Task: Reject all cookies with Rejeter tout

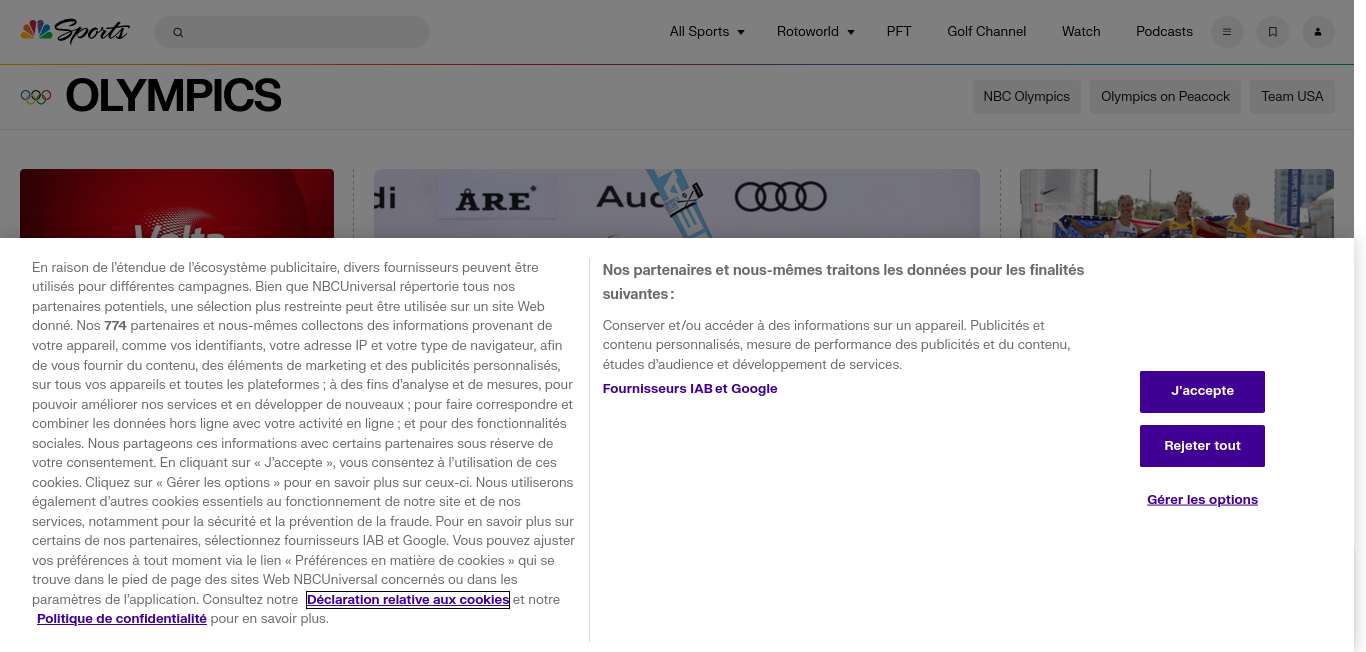Action: 1202,446
